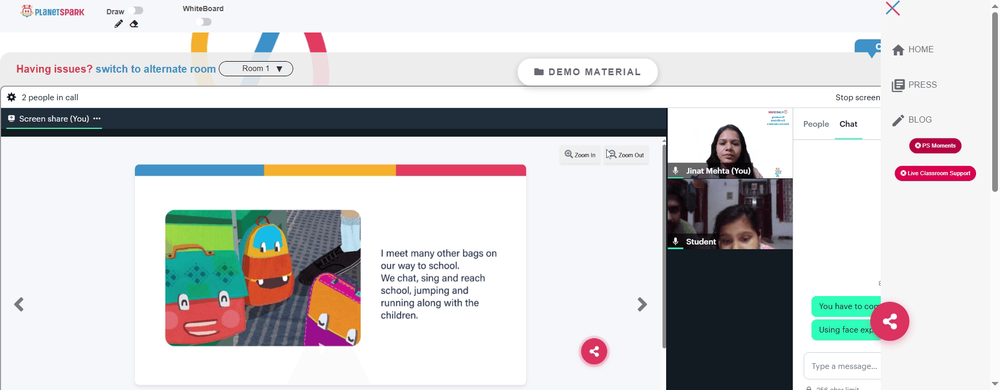1000x390 pixels.
Task: Select the Student video tile
Action: coord(730,213)
